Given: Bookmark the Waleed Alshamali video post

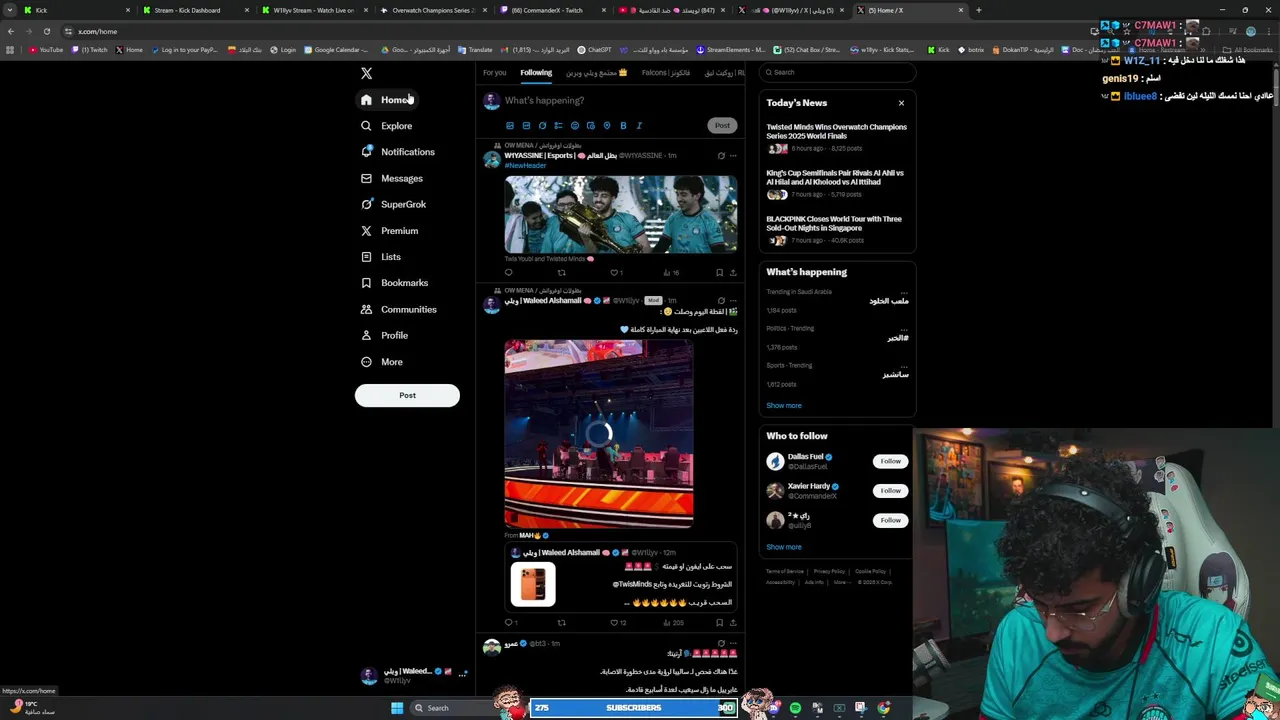Looking at the screenshot, I should (719, 622).
